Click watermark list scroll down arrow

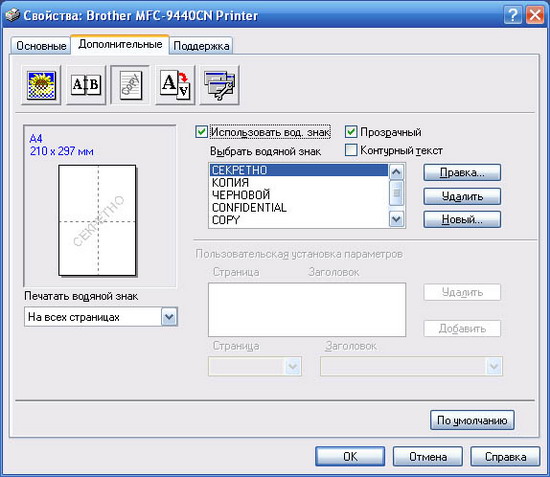396,220
